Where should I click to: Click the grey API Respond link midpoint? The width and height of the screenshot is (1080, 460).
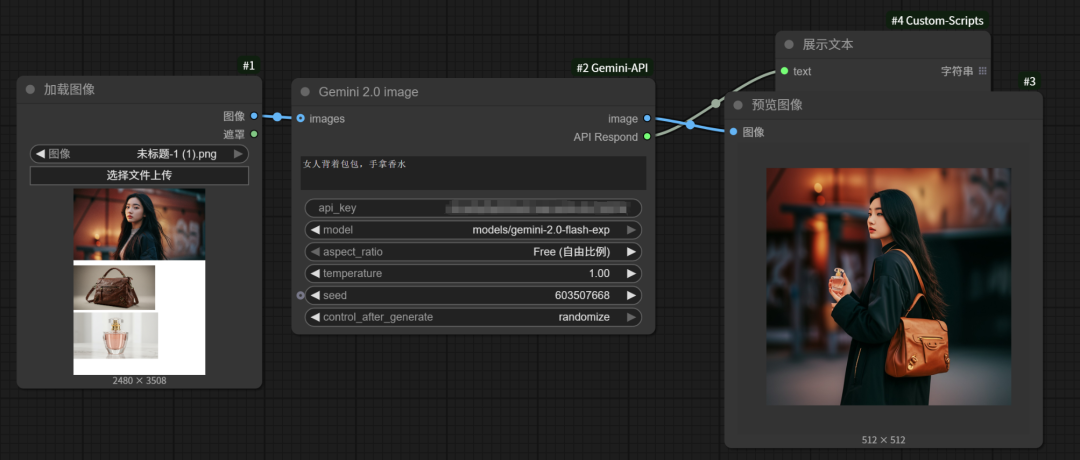(716, 103)
